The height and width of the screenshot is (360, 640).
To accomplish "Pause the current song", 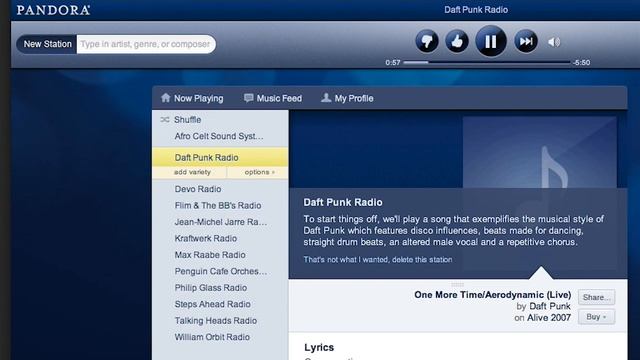I will [491, 41].
